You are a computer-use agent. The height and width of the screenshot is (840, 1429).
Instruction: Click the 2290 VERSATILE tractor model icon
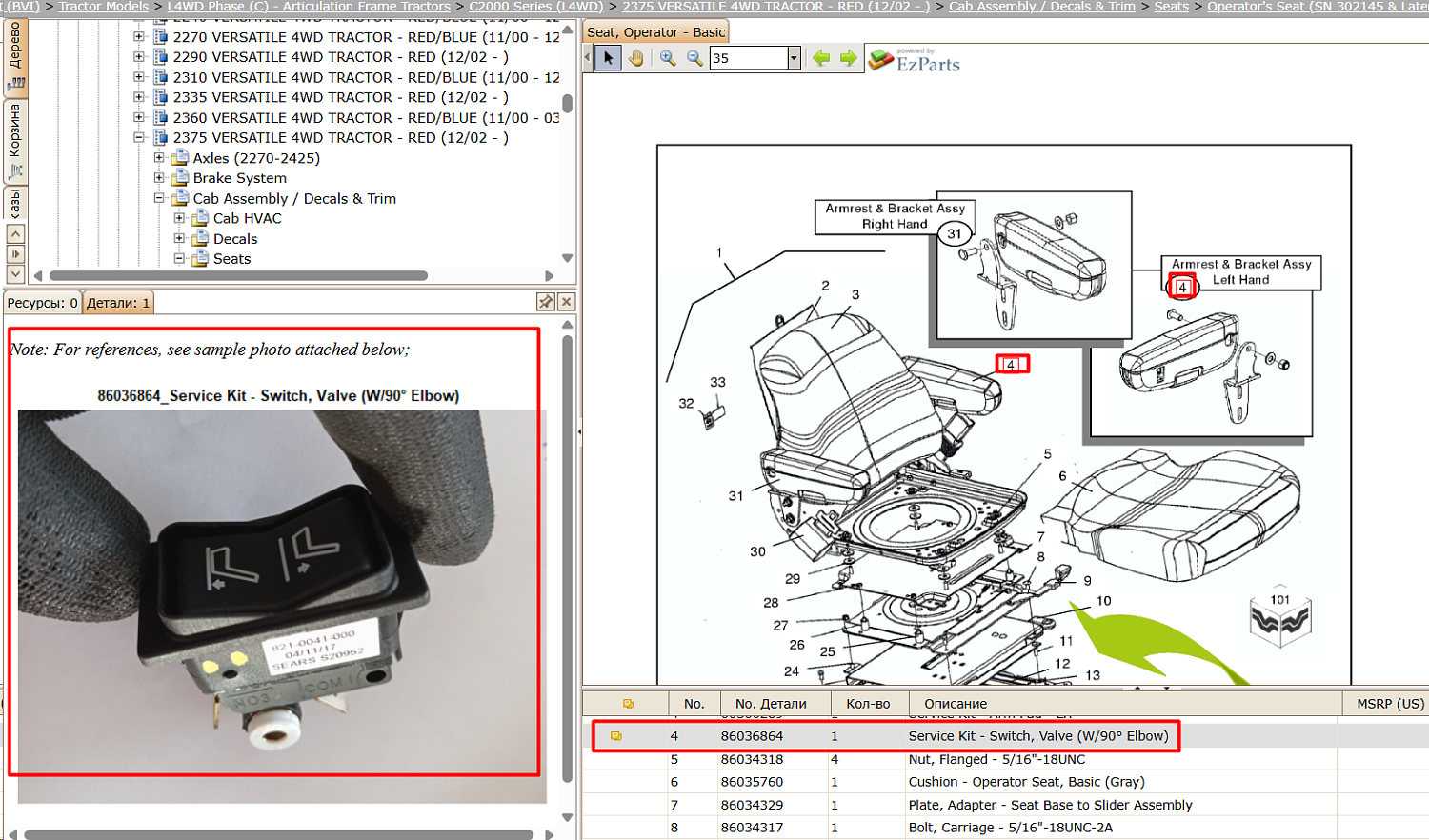(x=161, y=57)
